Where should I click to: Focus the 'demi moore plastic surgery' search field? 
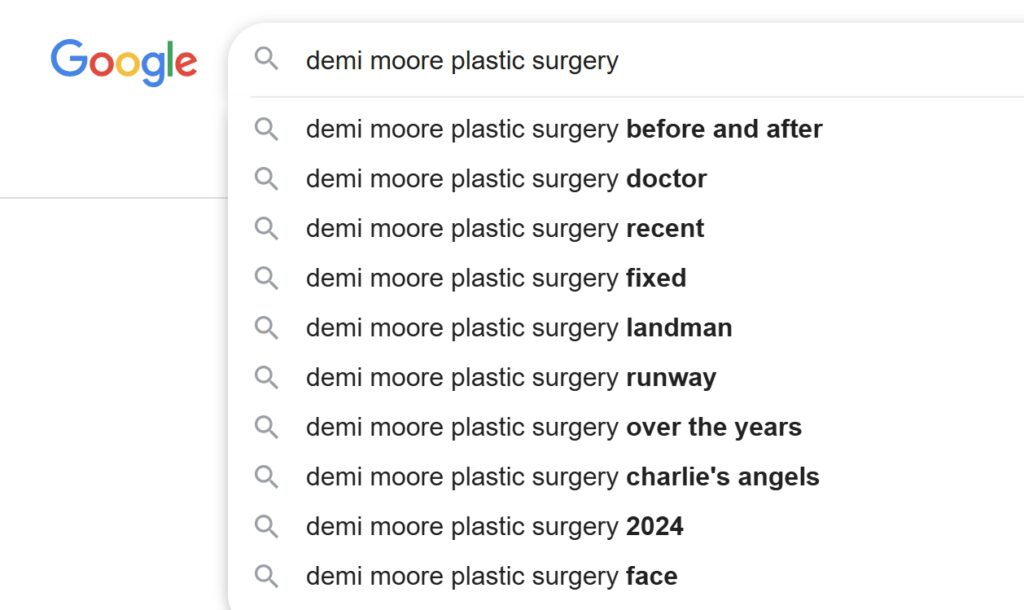tap(600, 61)
